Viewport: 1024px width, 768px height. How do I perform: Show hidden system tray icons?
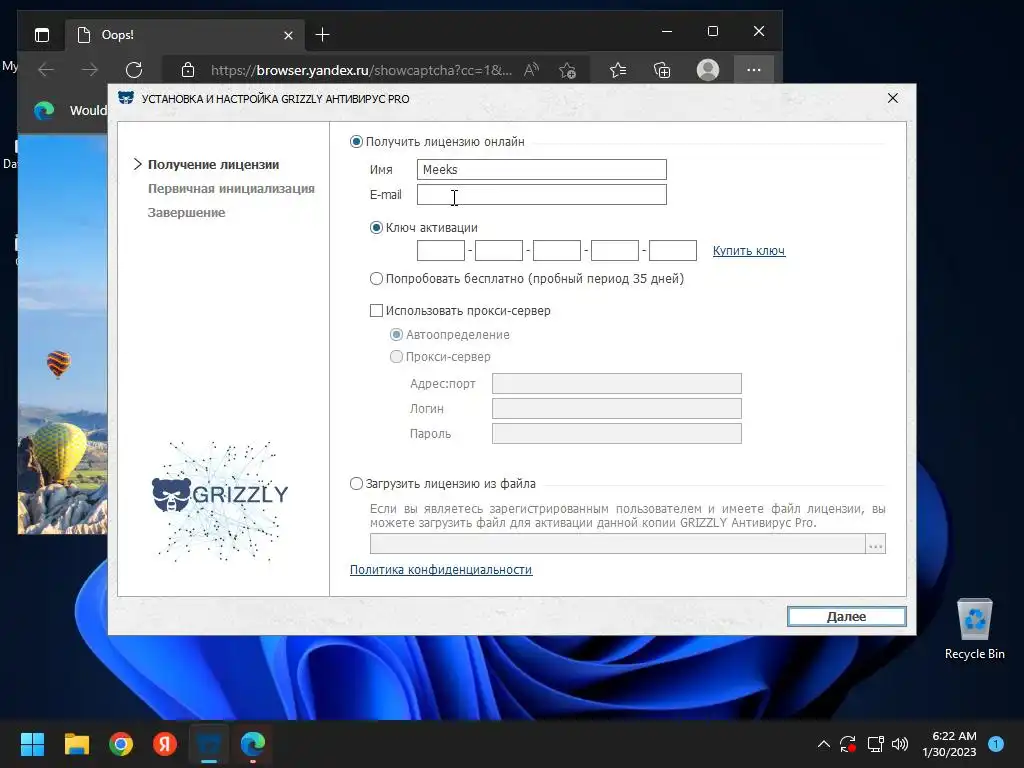pos(824,744)
